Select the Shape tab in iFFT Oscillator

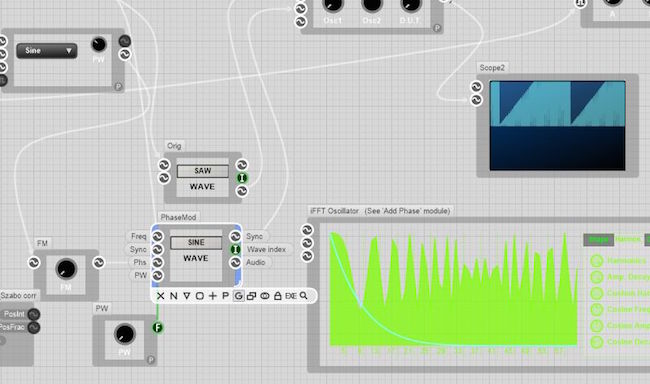598,239
